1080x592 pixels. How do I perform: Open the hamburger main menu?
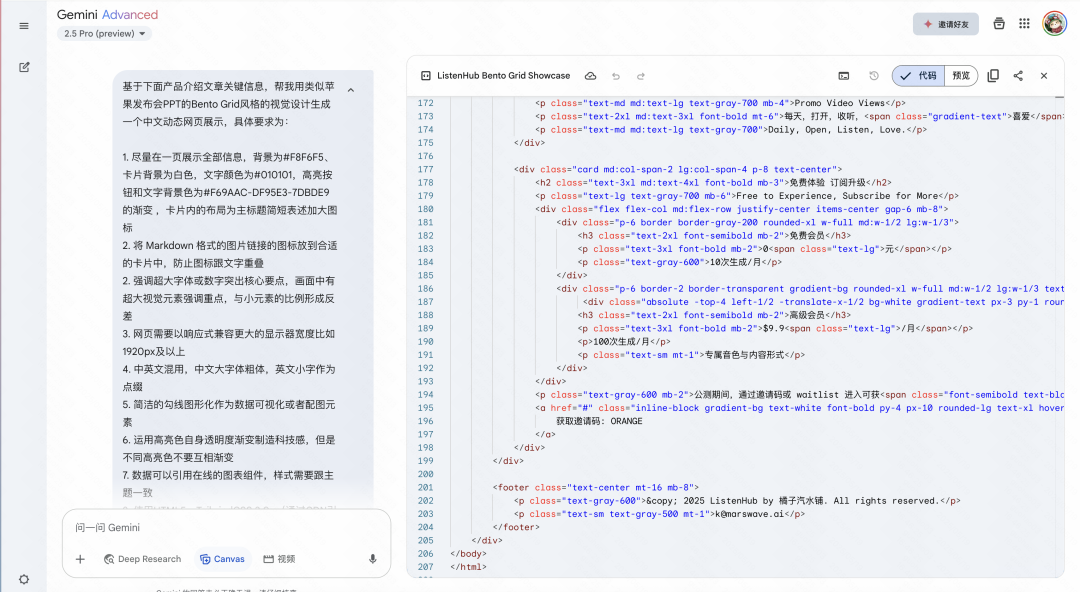tap(24, 26)
